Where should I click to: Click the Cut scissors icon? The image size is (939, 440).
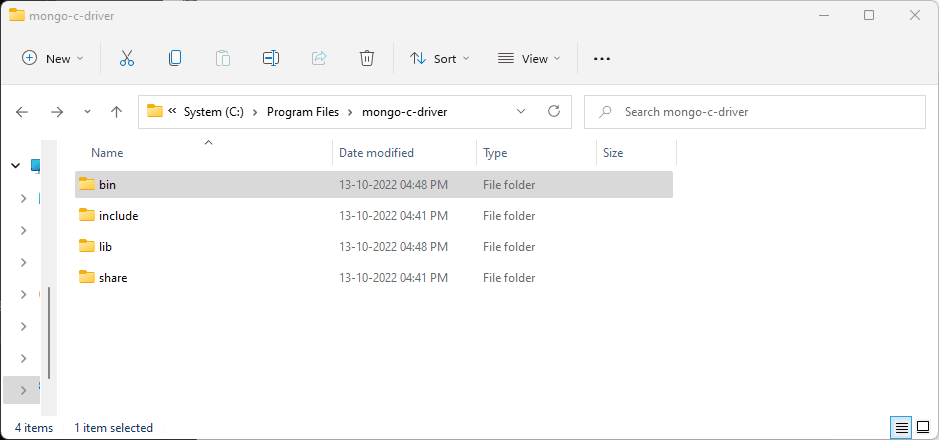pyautogui.click(x=127, y=59)
